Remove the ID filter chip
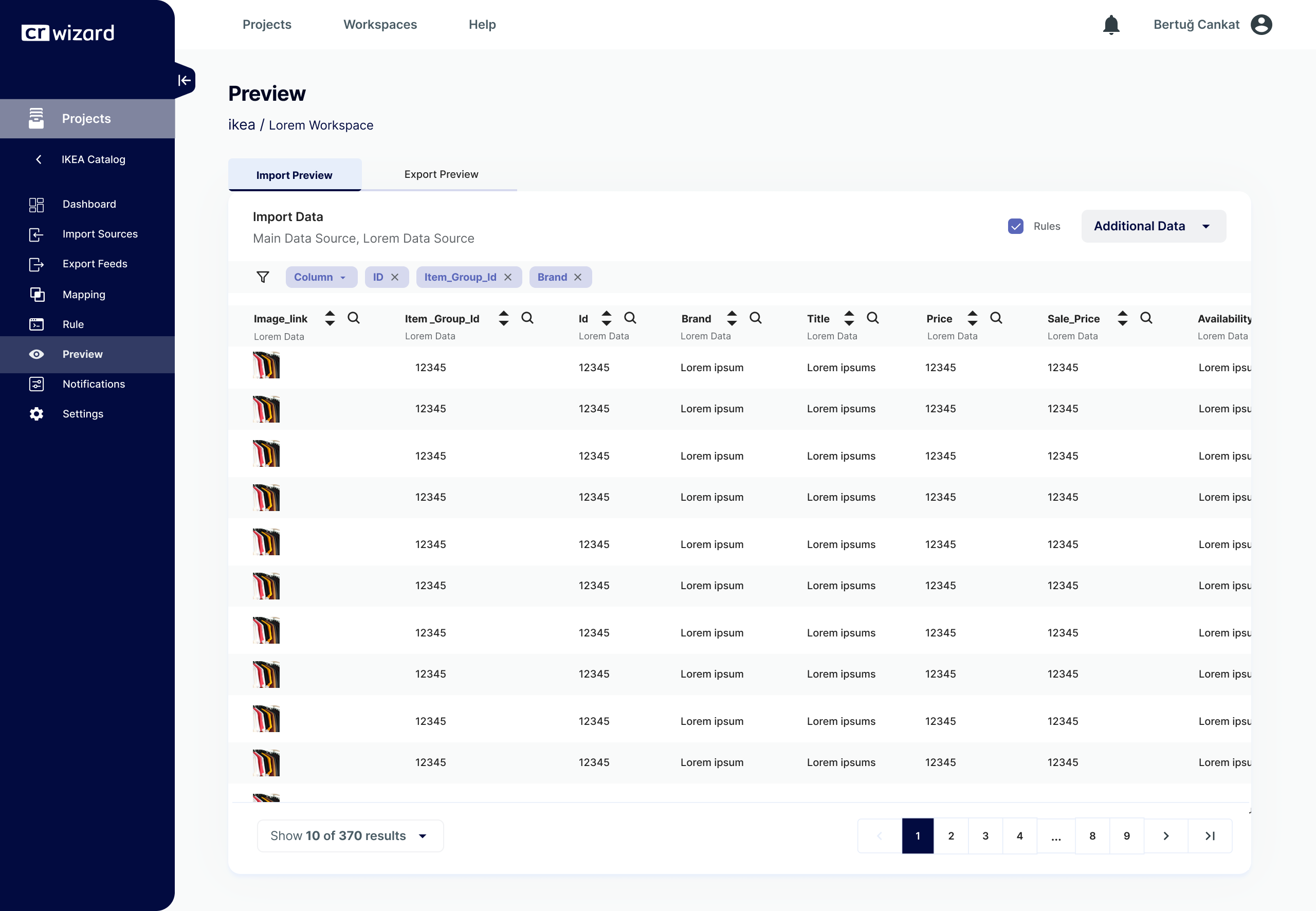 click(x=395, y=277)
